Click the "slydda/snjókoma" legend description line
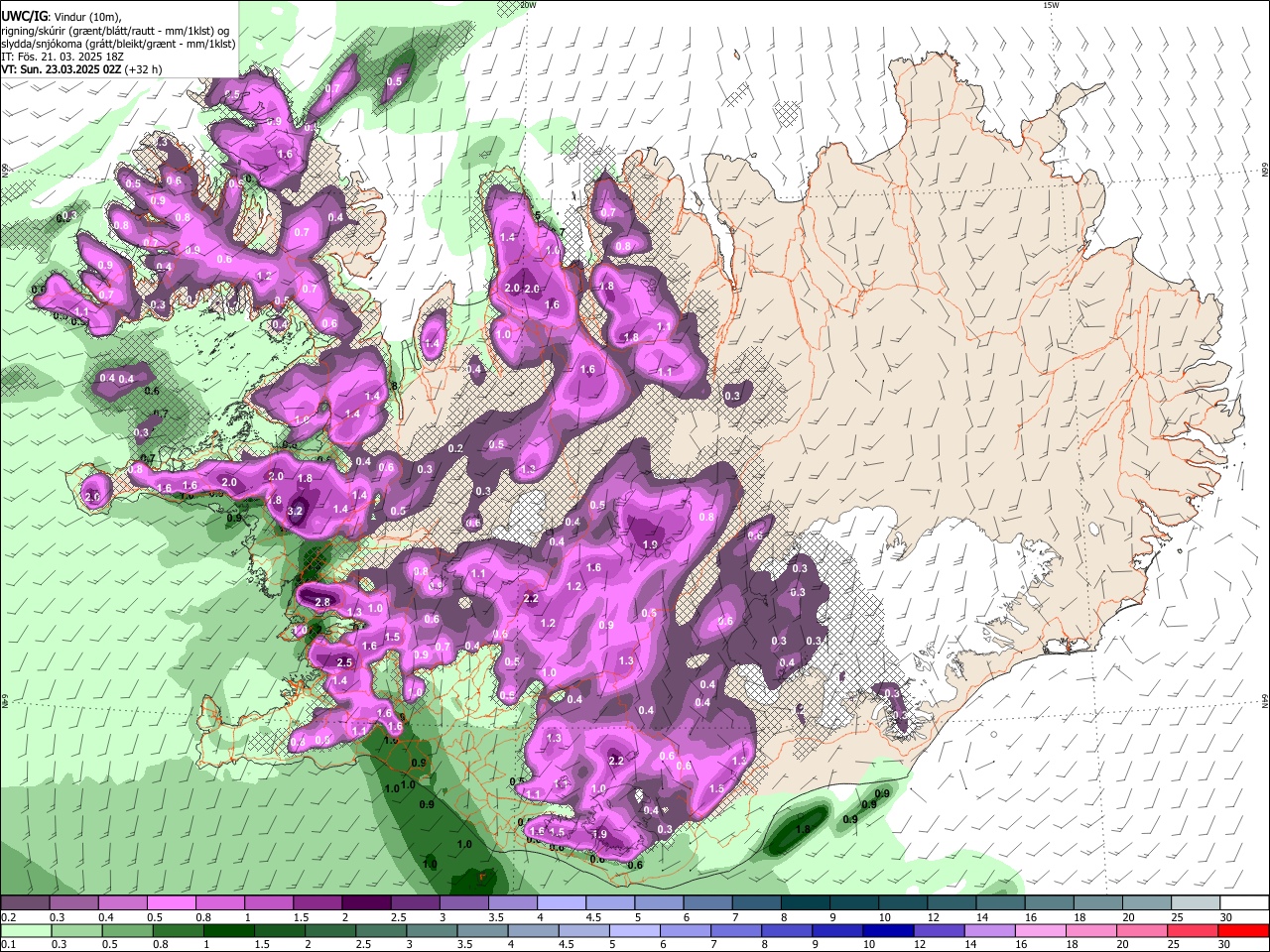The width and height of the screenshot is (1270, 952). [118, 44]
